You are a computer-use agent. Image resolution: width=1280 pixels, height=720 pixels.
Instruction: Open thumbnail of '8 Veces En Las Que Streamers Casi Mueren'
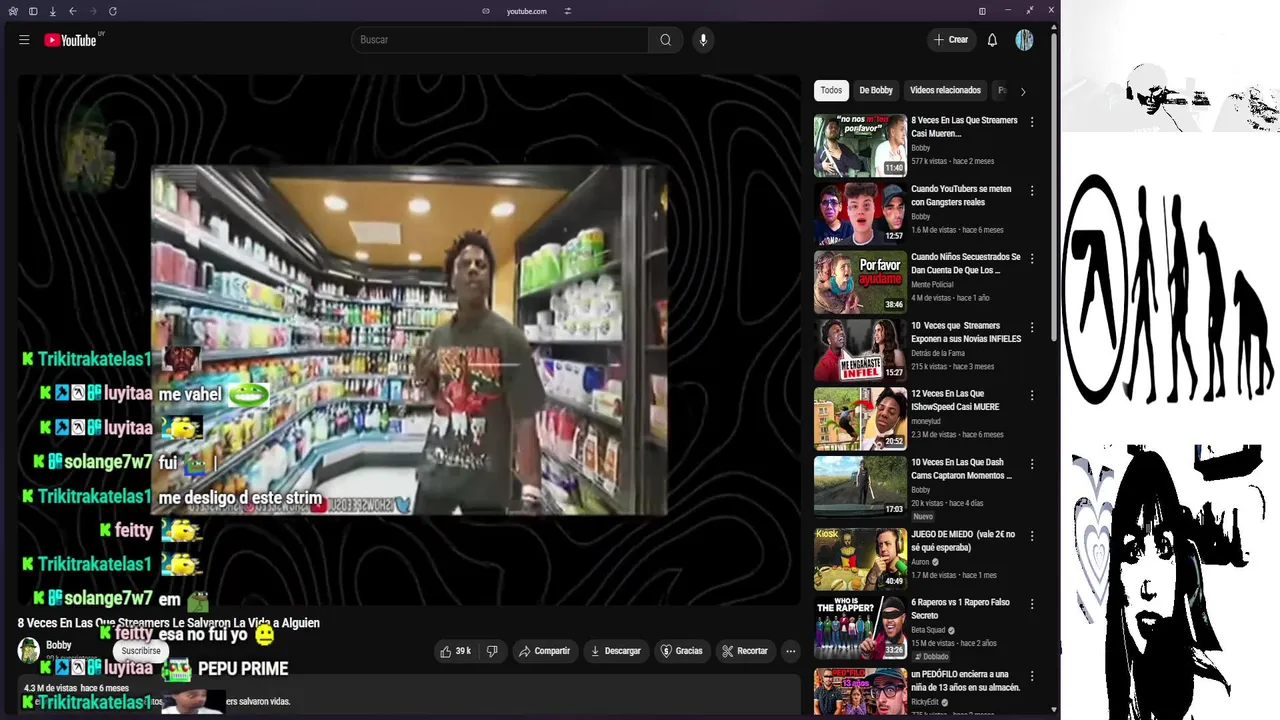(860, 146)
